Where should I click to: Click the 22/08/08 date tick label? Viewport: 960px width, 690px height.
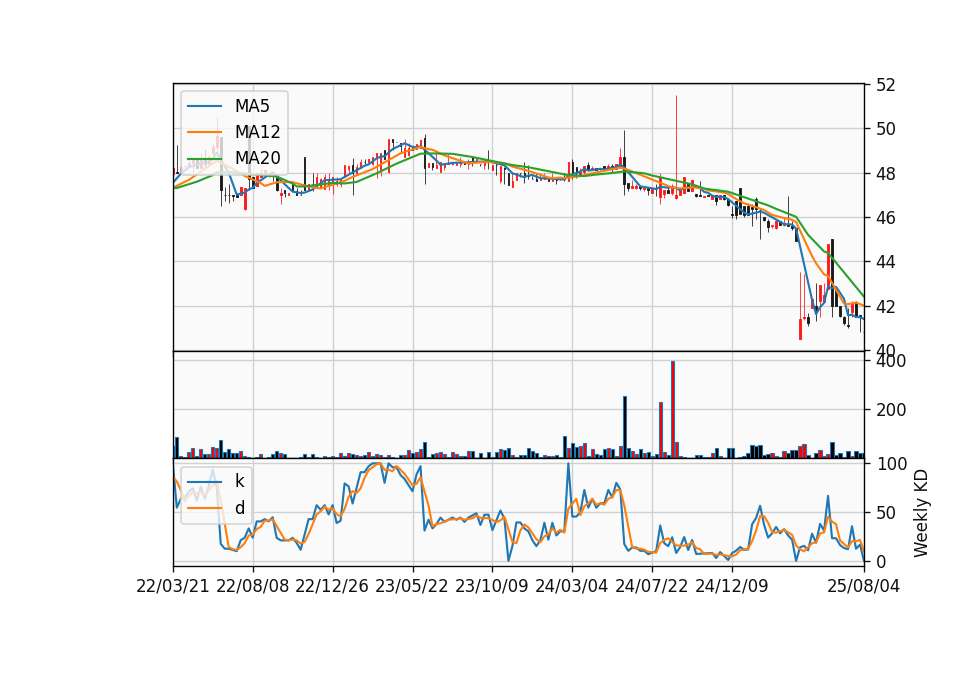click(x=253, y=586)
